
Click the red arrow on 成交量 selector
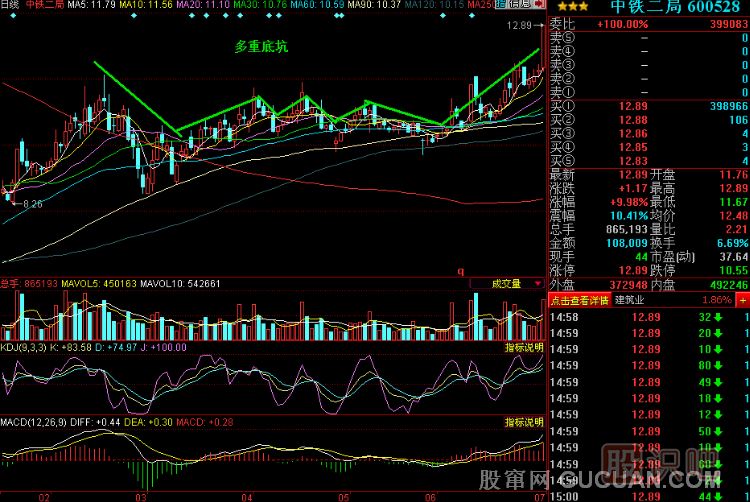tap(538, 284)
